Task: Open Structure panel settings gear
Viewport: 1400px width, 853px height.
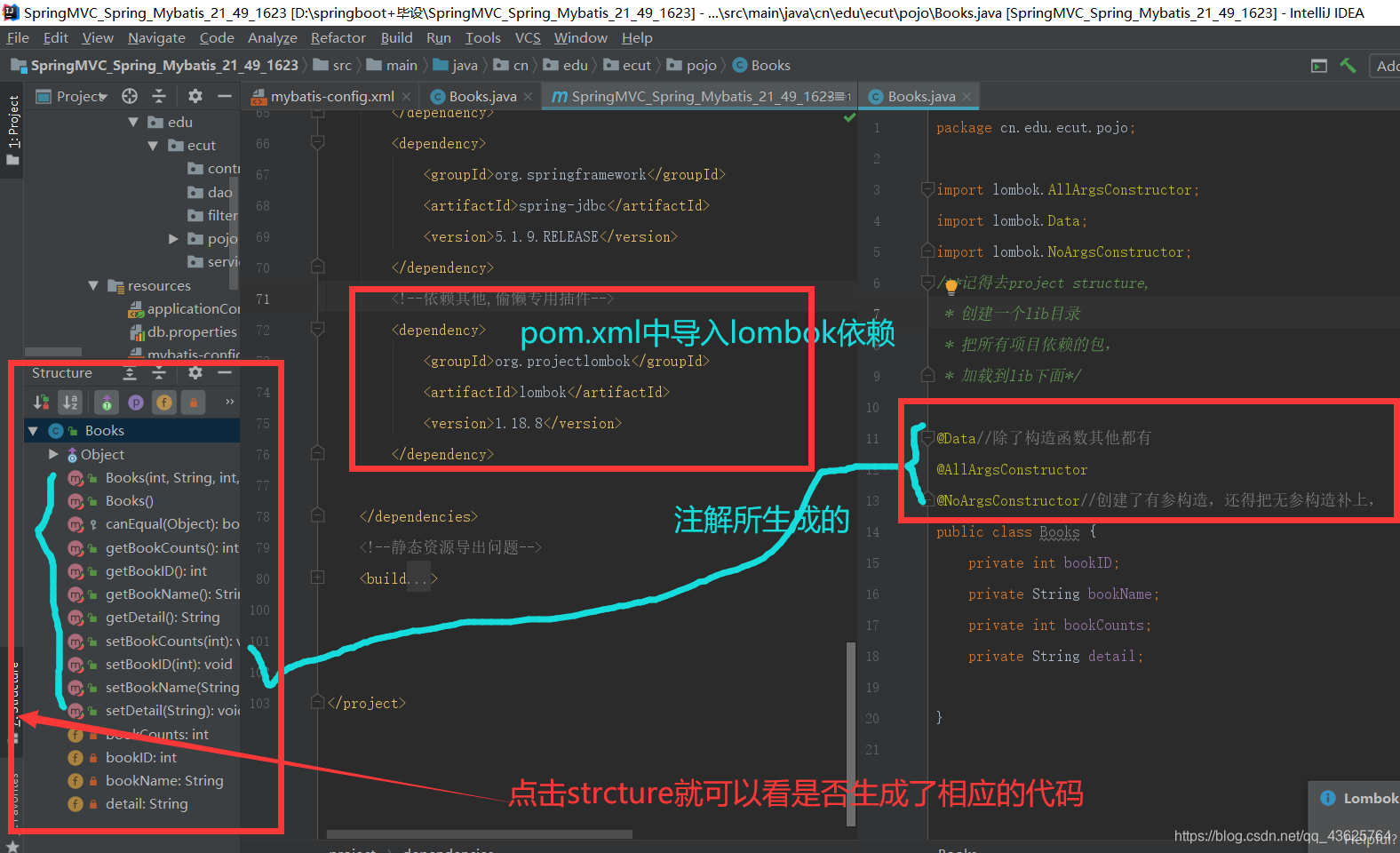Action: [x=195, y=373]
